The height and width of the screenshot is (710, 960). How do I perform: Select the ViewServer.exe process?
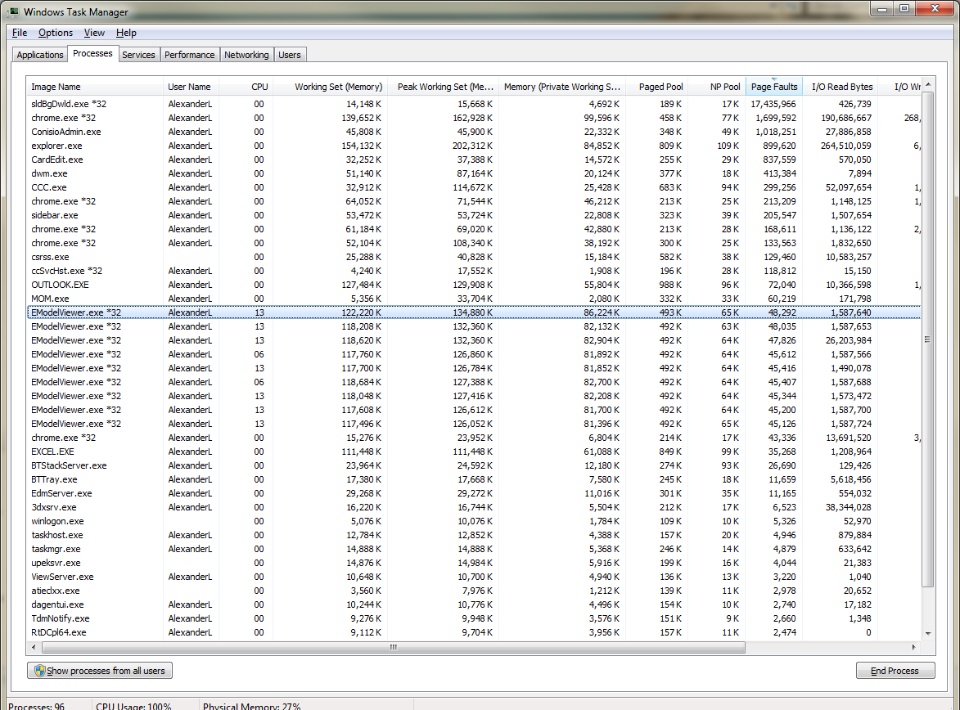(x=474, y=577)
